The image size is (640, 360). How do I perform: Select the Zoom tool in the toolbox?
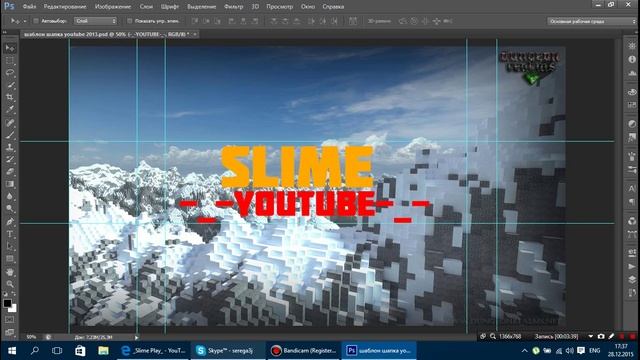pyautogui.click(x=10, y=284)
